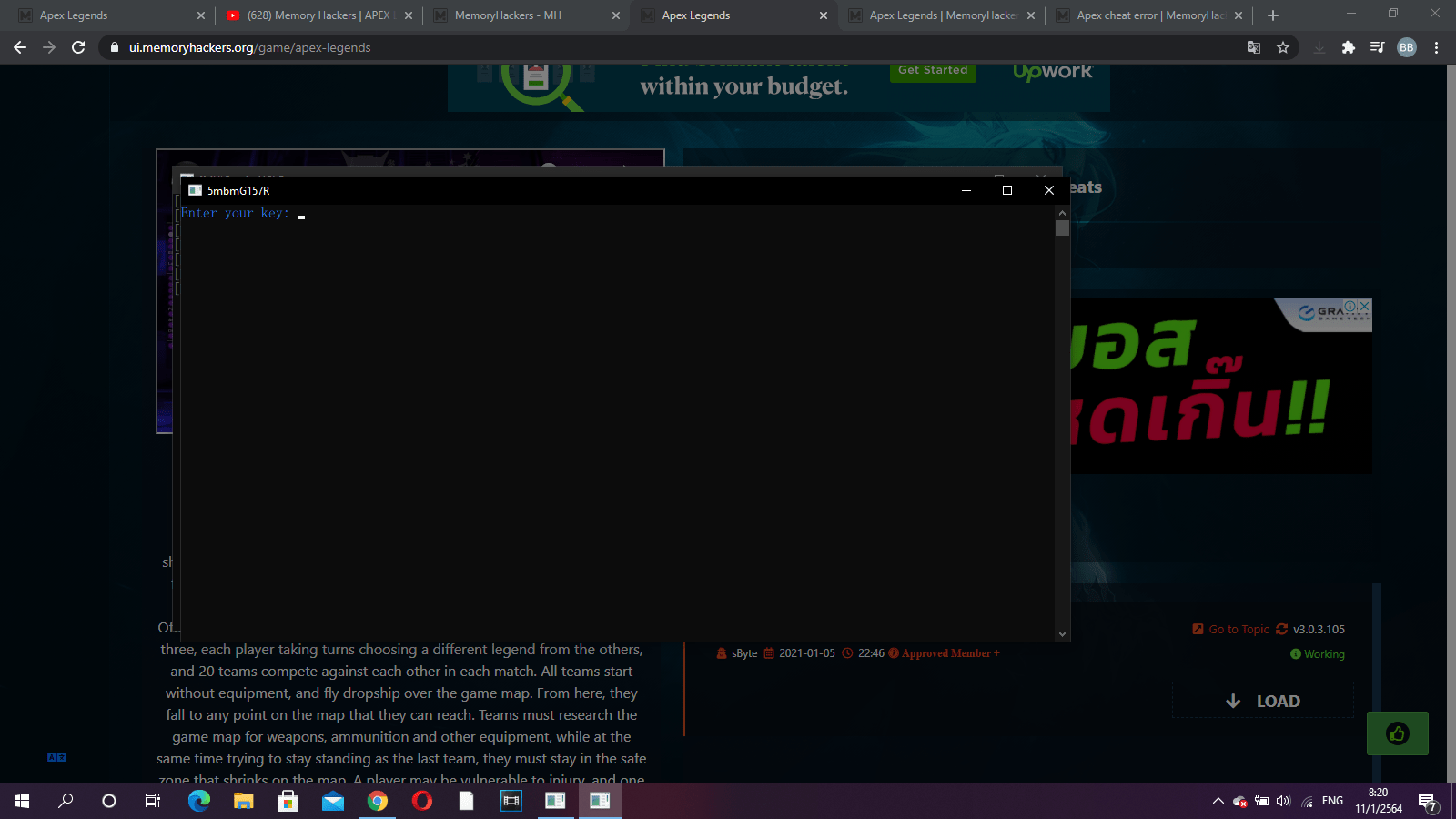
Task: Launch Microsoft Edge from the taskbar
Action: (198, 801)
